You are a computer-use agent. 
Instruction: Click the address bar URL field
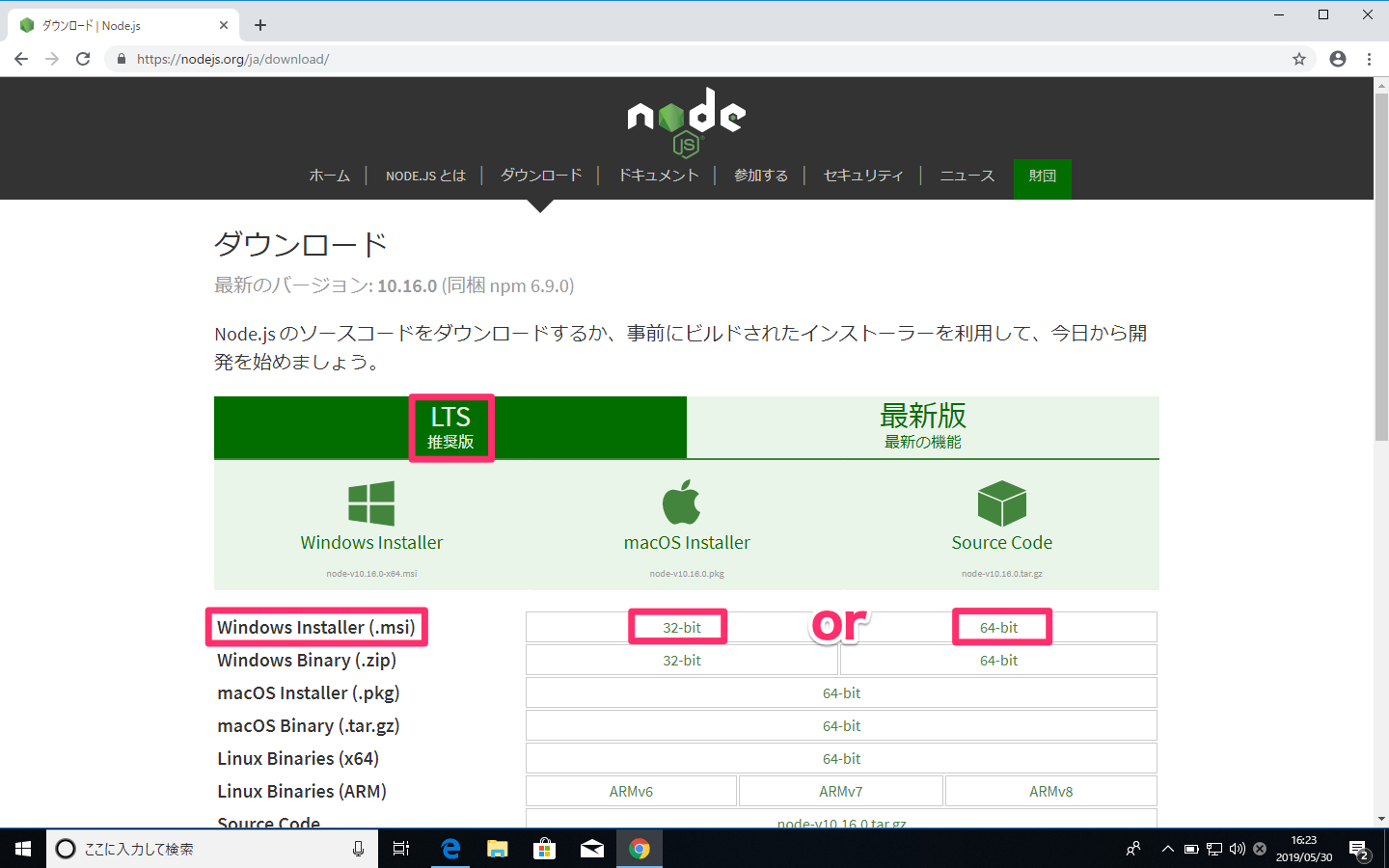(x=709, y=59)
